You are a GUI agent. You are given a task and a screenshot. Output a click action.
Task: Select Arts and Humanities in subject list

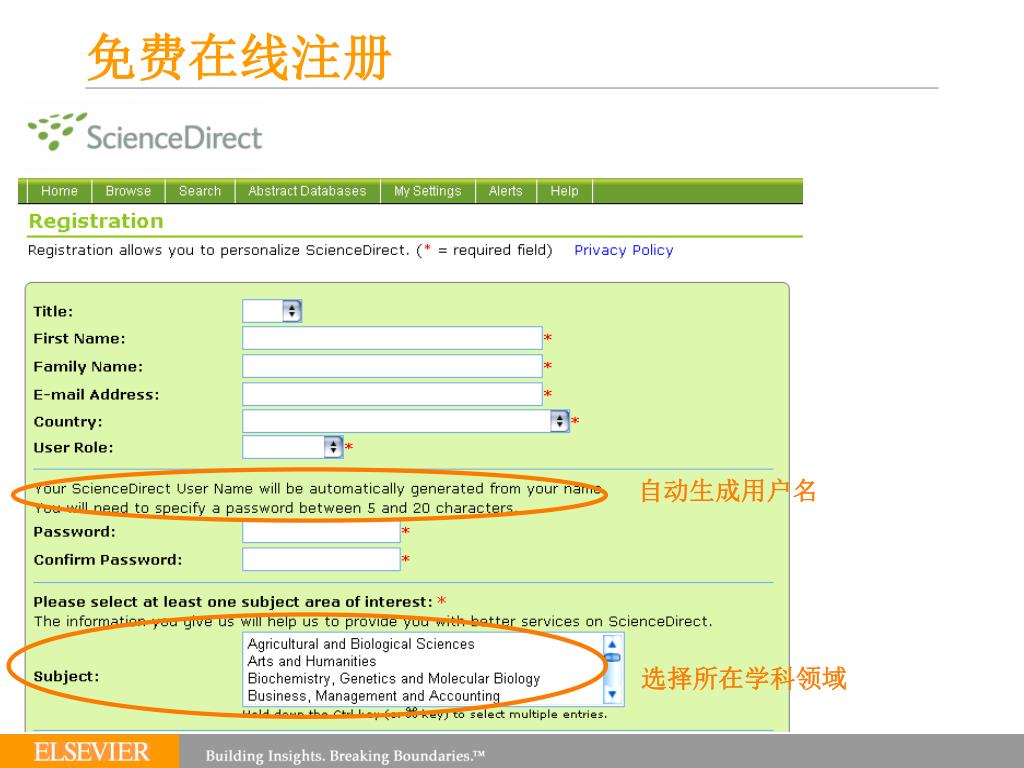312,661
